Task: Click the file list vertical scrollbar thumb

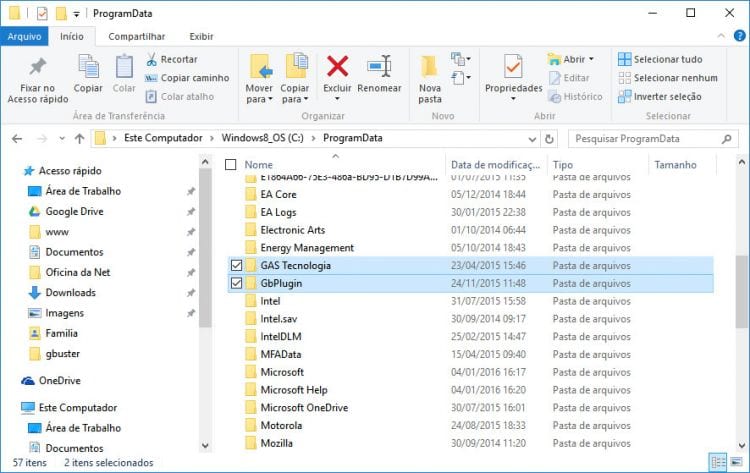Action: pyautogui.click(x=741, y=292)
